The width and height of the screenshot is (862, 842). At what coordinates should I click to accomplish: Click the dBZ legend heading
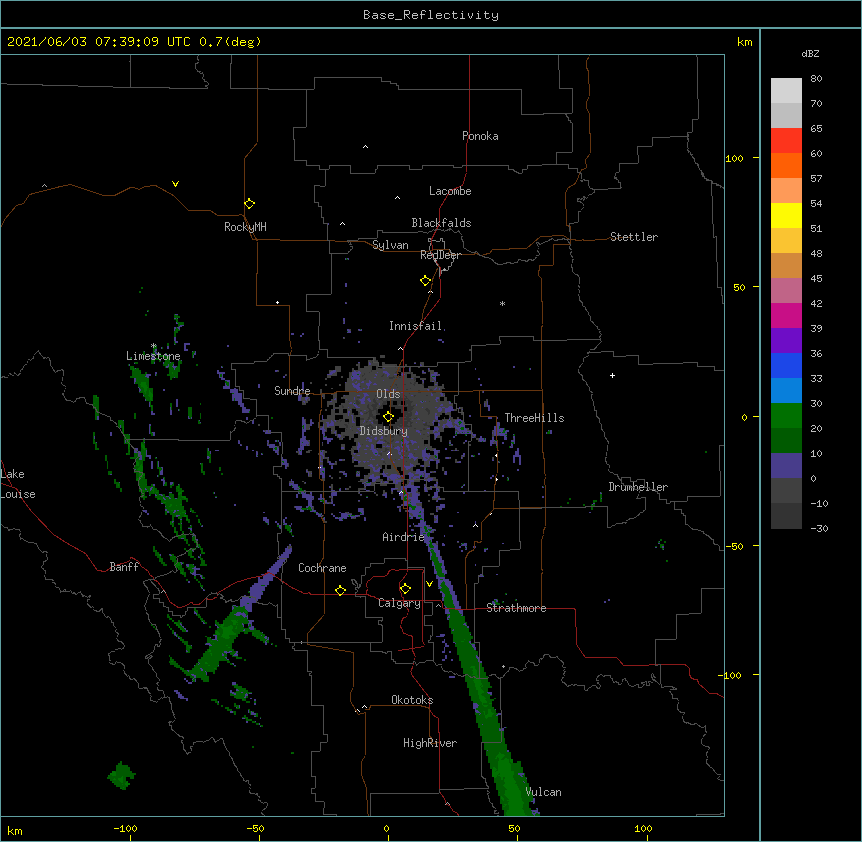810,53
